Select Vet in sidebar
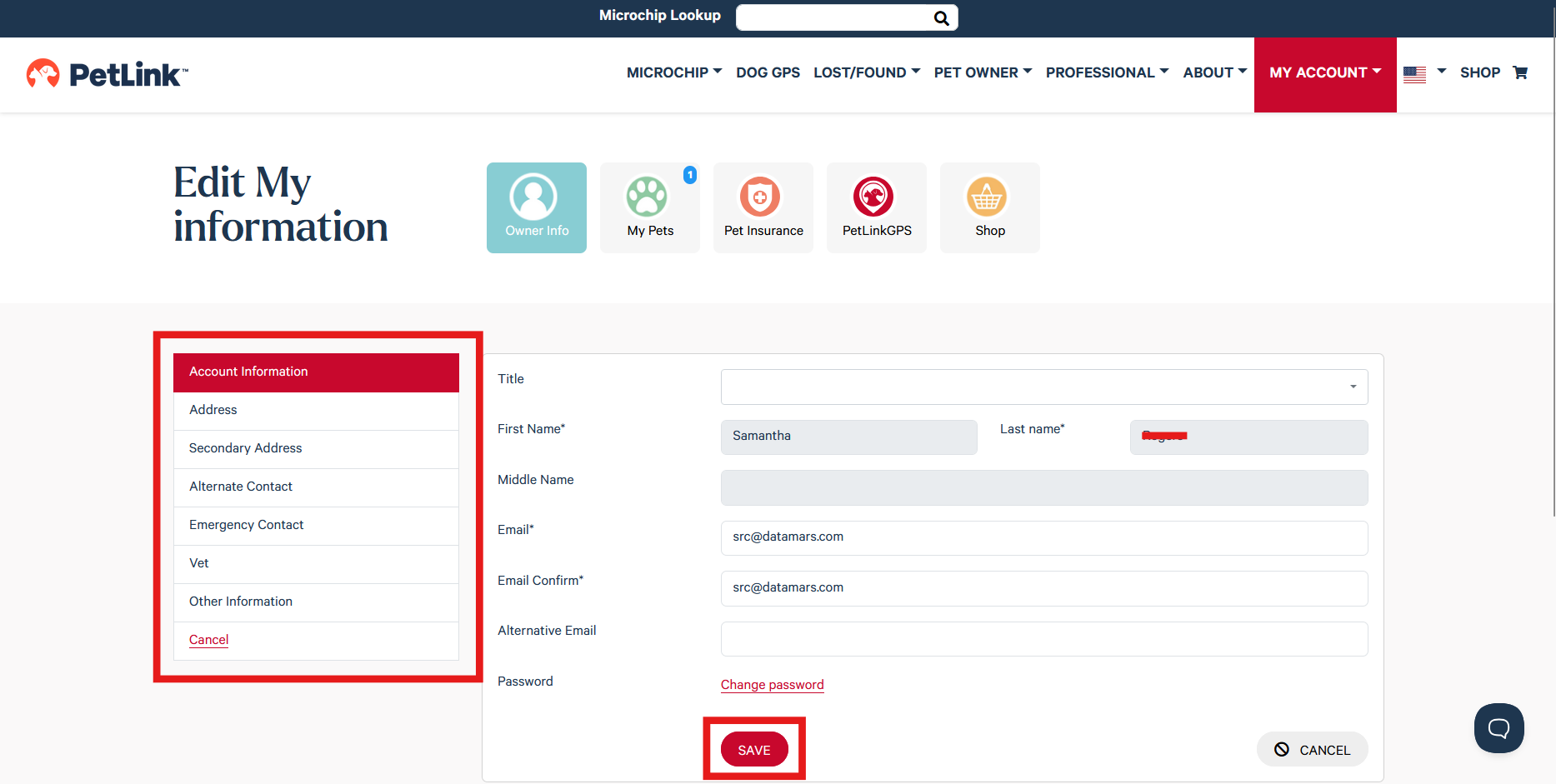The height and width of the screenshot is (784, 1556). (x=316, y=564)
